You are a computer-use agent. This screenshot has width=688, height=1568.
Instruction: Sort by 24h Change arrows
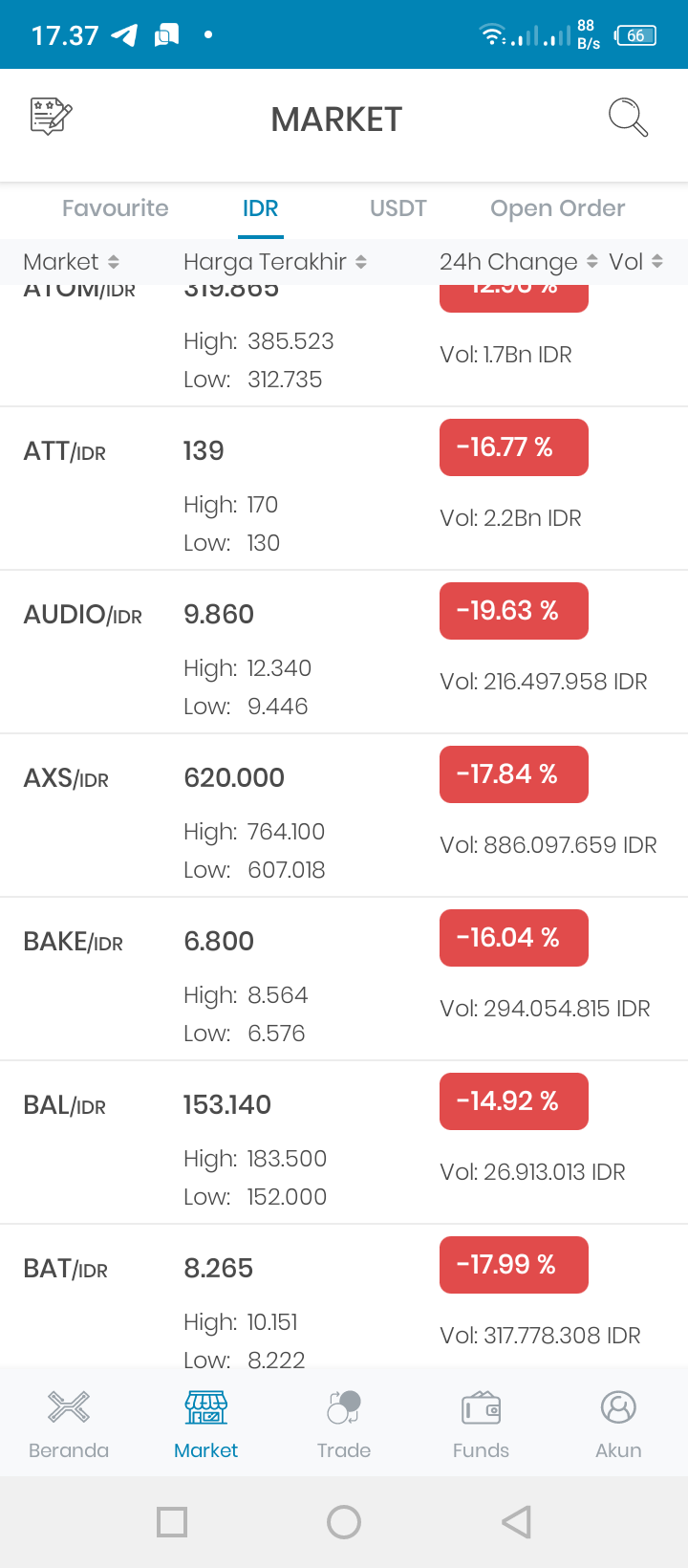click(592, 262)
